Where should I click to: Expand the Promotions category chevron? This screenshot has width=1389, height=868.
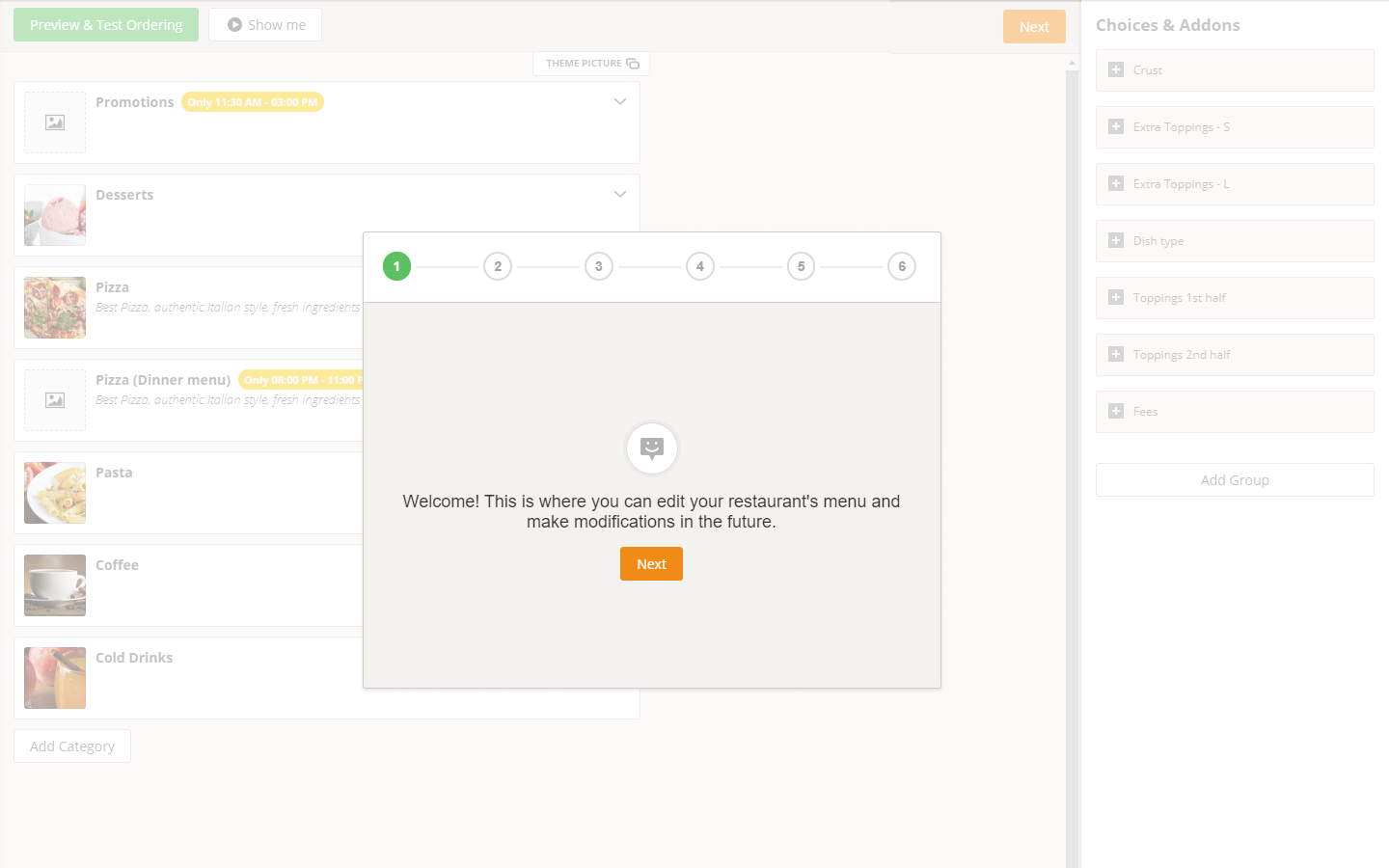620,101
